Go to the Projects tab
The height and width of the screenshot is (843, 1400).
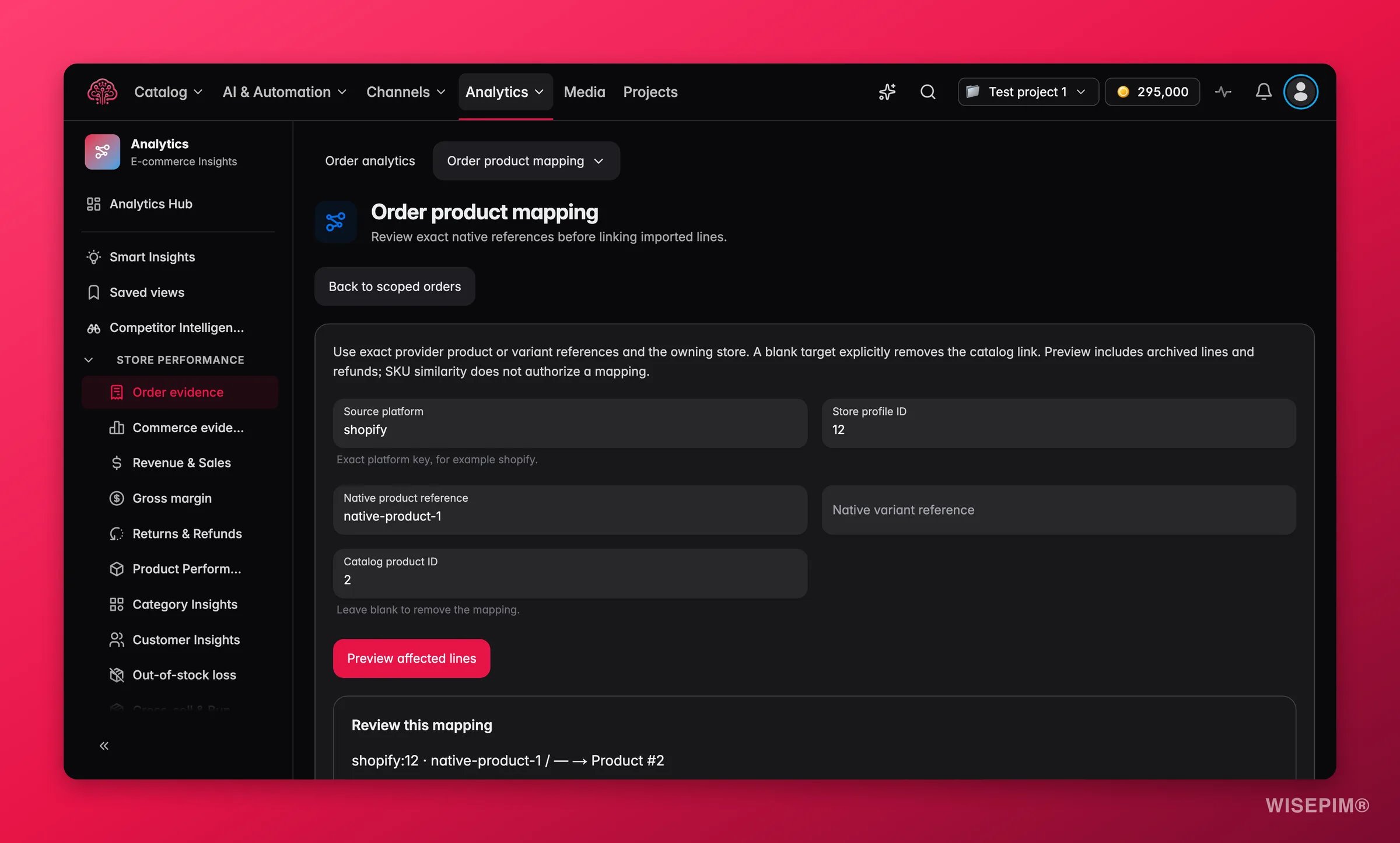[x=650, y=92]
